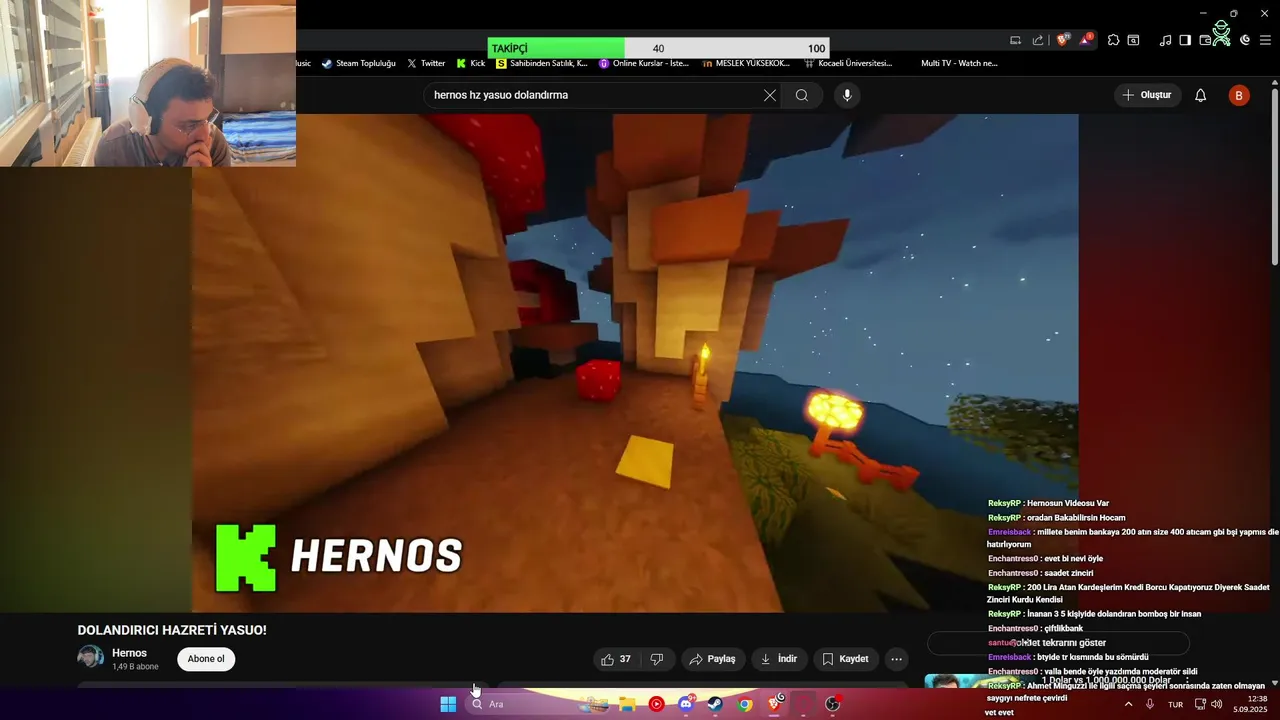Click the install app icon in address bar

[x=1015, y=40]
